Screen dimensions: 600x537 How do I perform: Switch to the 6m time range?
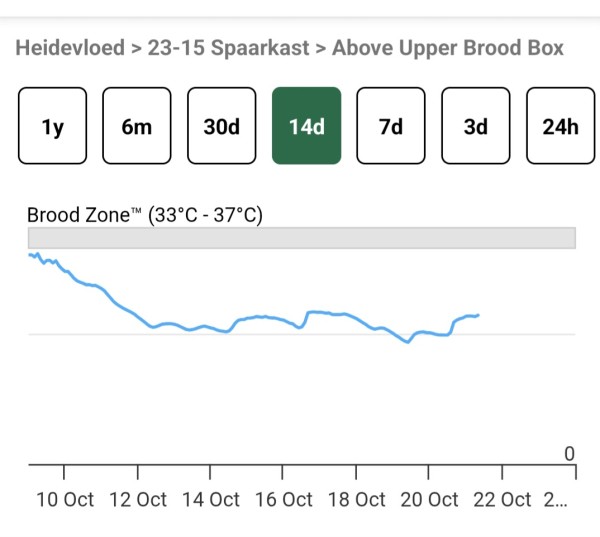(x=137, y=126)
